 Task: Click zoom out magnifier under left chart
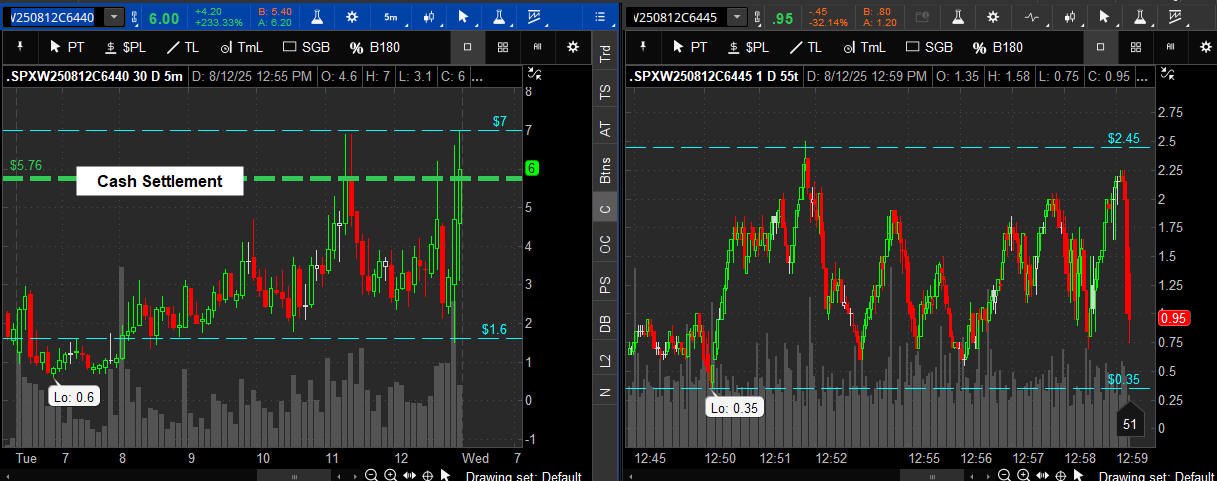(371, 475)
